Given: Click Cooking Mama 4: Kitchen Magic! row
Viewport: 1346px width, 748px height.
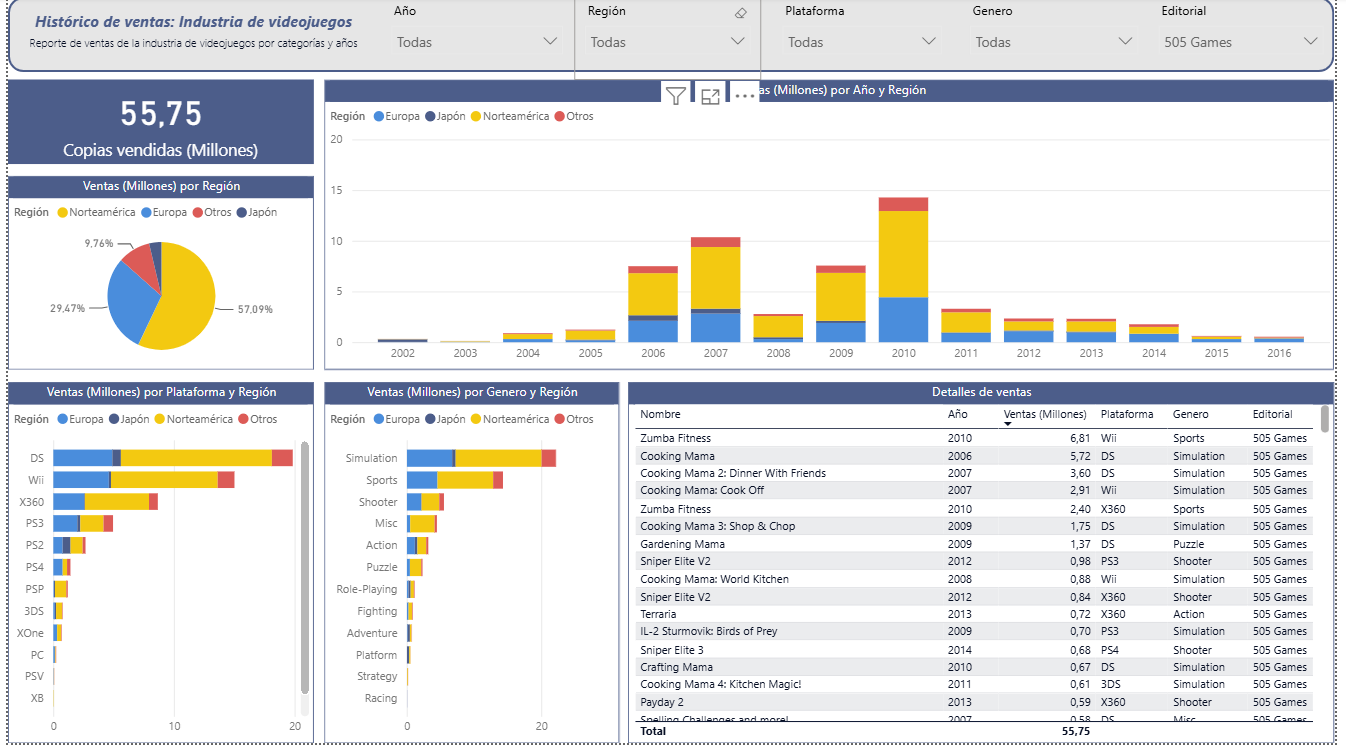Looking at the screenshot, I should click(x=974, y=684).
